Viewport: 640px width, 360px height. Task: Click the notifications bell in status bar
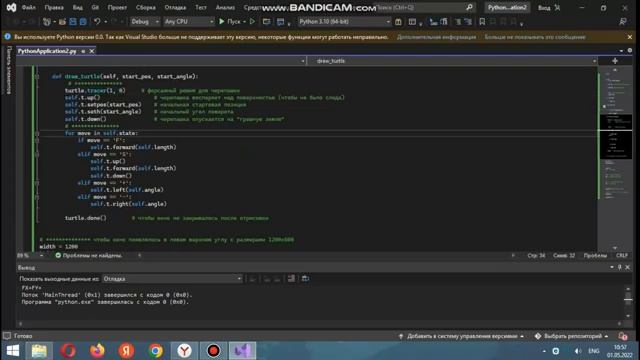click(622, 336)
